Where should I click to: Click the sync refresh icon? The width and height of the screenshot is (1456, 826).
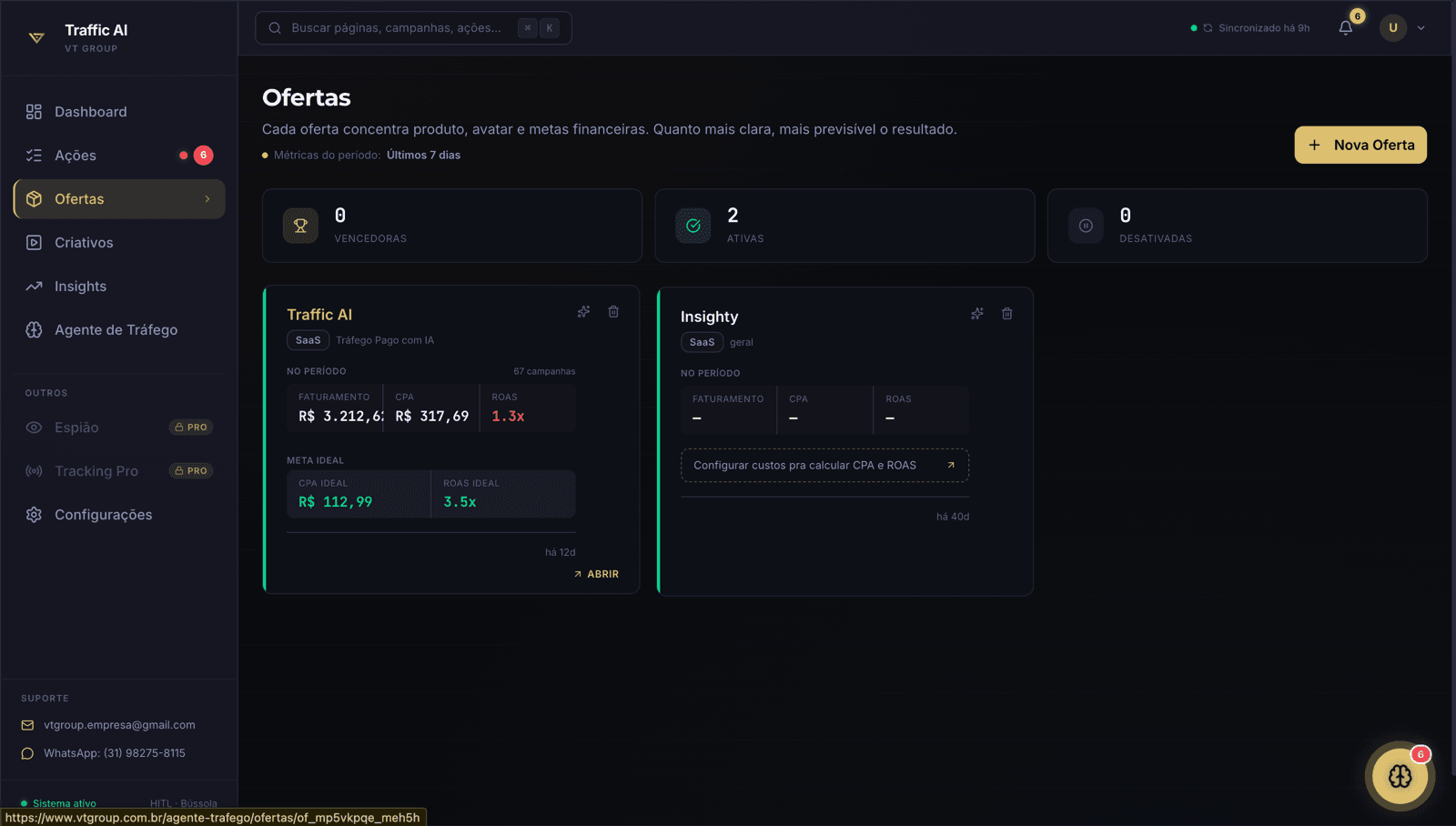(x=1208, y=28)
